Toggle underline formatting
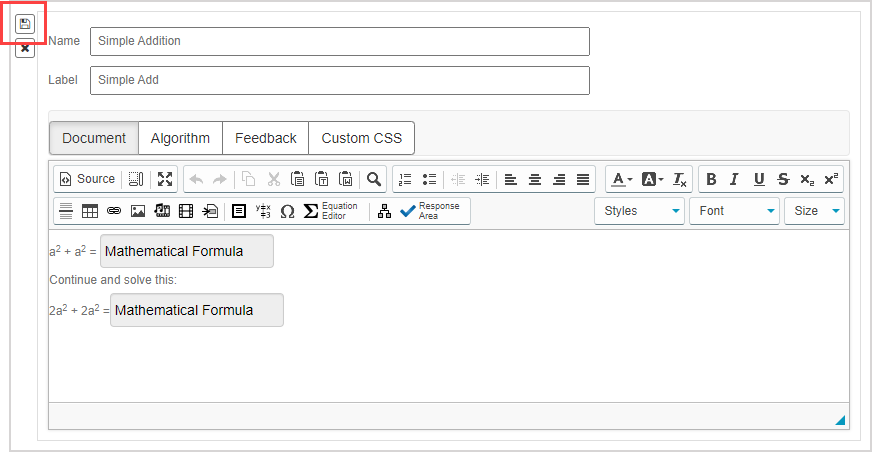Image resolution: width=872 pixels, height=452 pixels. pos(759,179)
